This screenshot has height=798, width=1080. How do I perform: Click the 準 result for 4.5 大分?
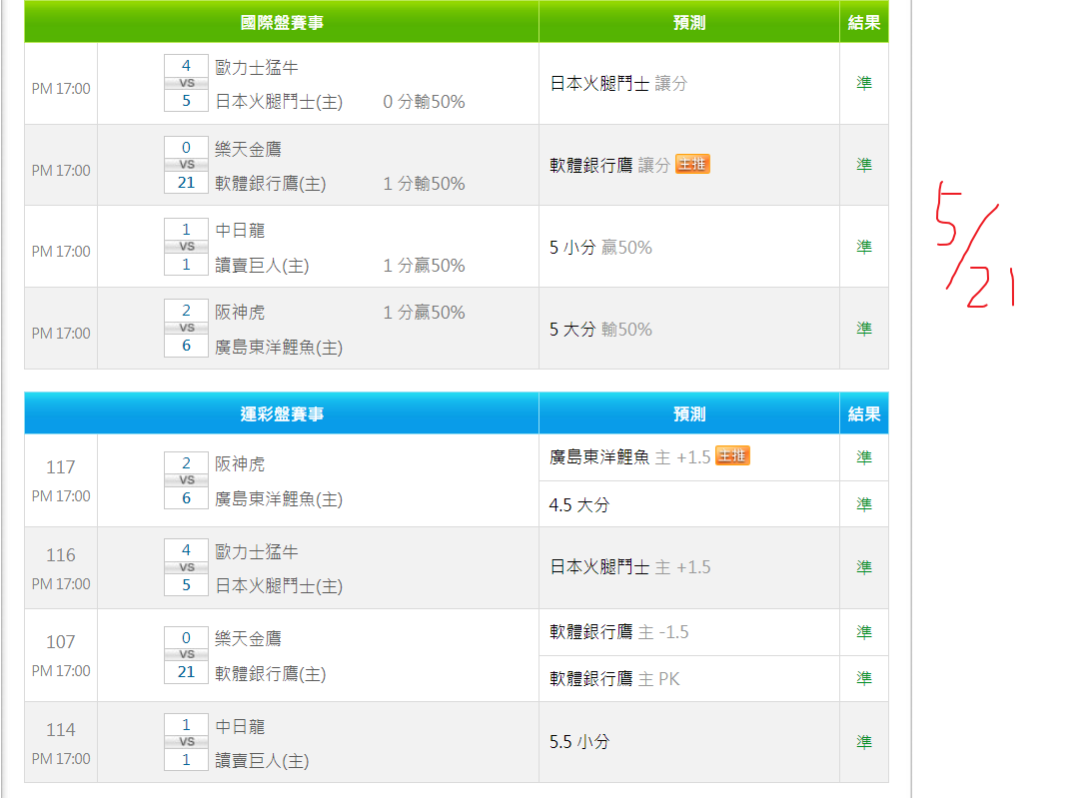click(x=864, y=505)
